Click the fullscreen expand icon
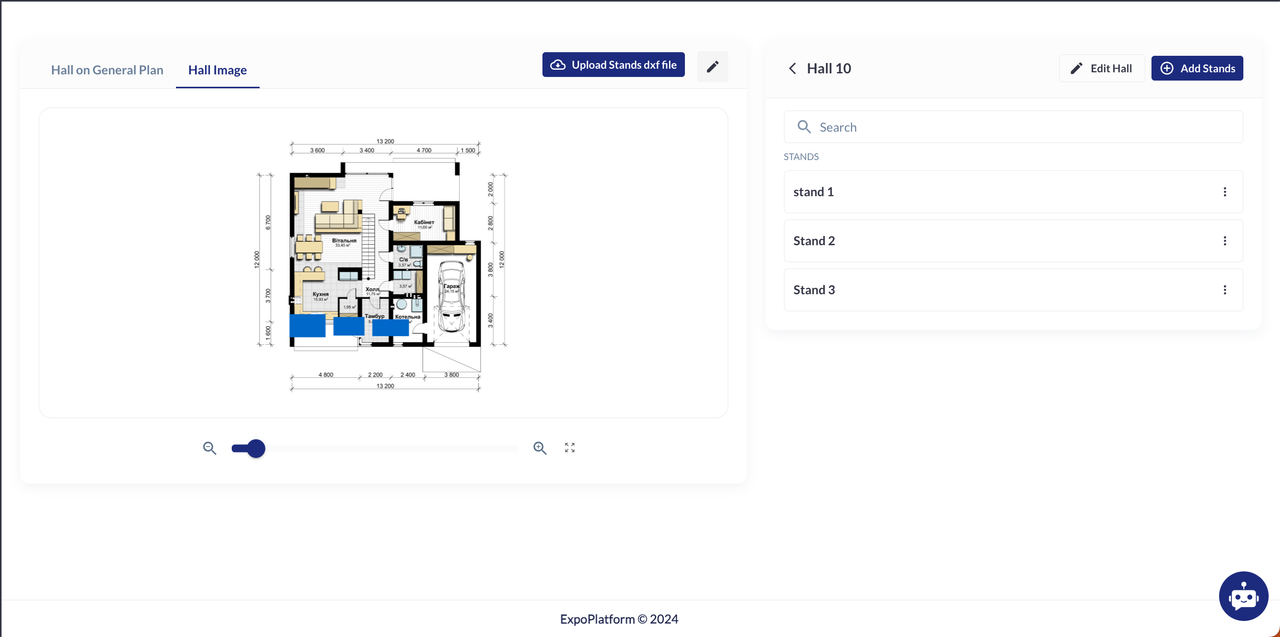This screenshot has width=1280, height=637. point(570,448)
